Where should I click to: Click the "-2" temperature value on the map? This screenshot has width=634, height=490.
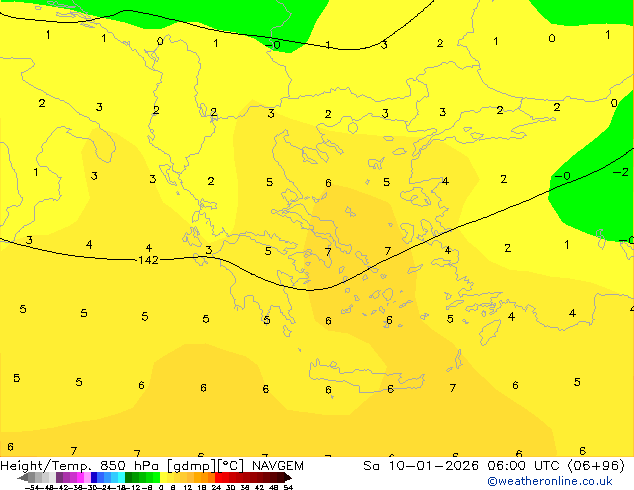(x=621, y=172)
